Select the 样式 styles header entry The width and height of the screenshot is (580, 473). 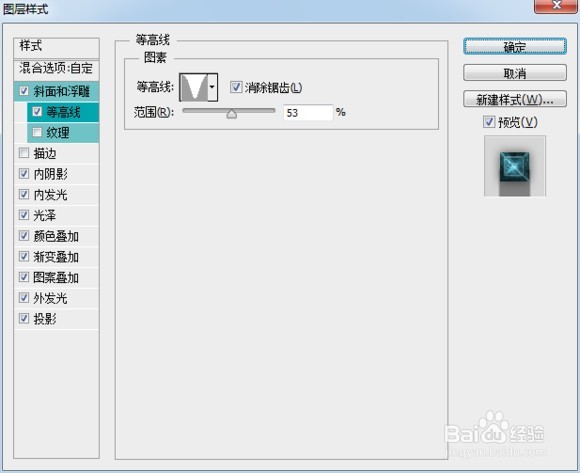pos(56,47)
